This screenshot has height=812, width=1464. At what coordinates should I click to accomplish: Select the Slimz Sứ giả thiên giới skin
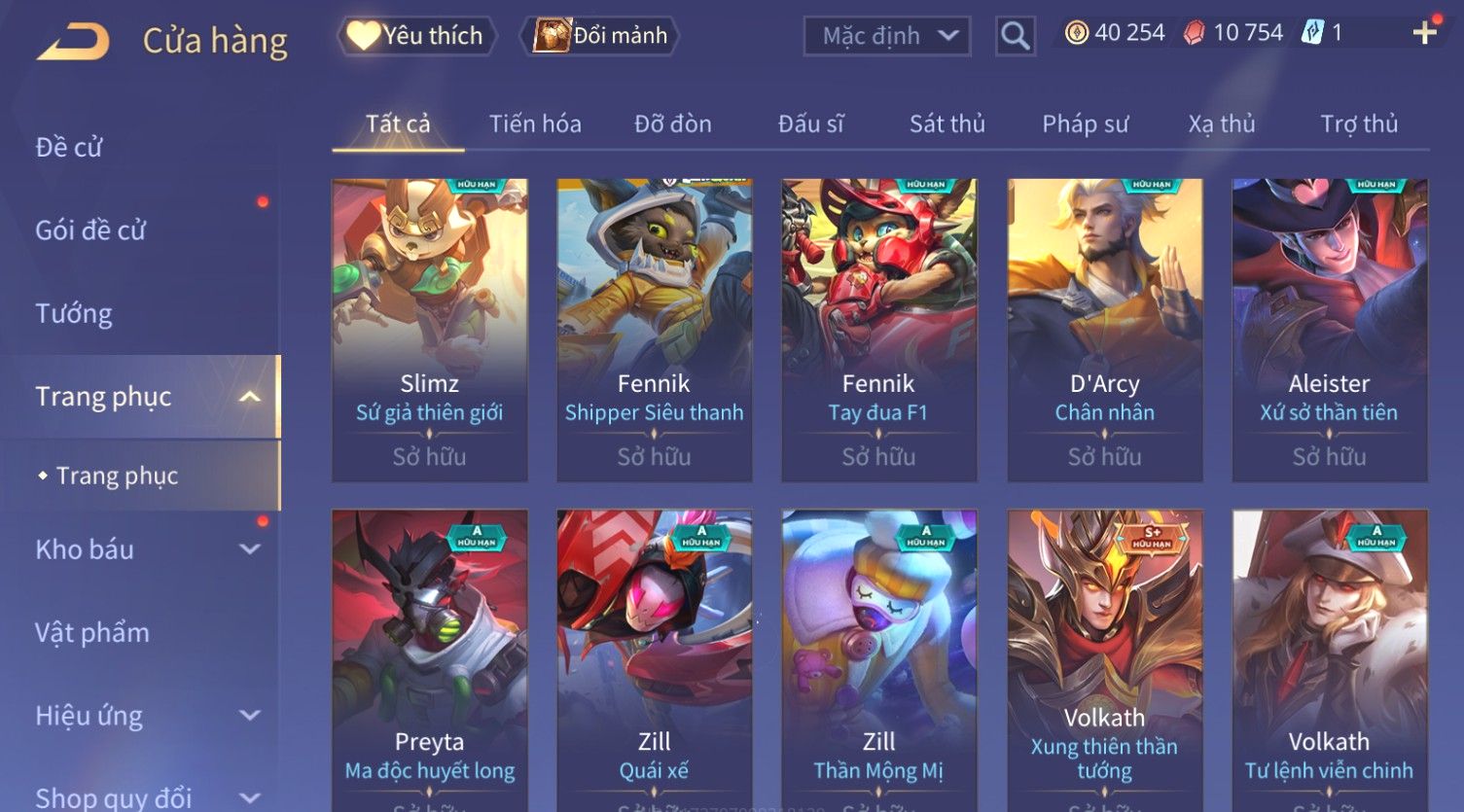(x=430, y=330)
